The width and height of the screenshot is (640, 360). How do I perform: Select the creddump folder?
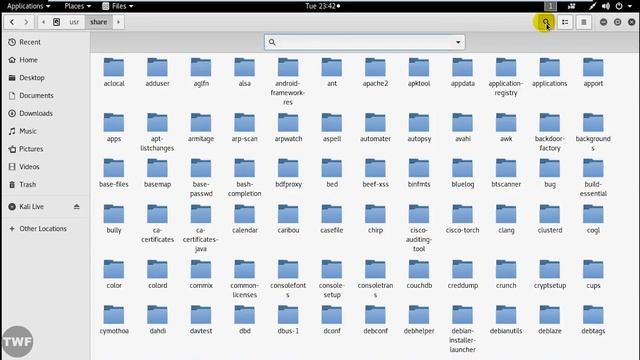[462, 274]
